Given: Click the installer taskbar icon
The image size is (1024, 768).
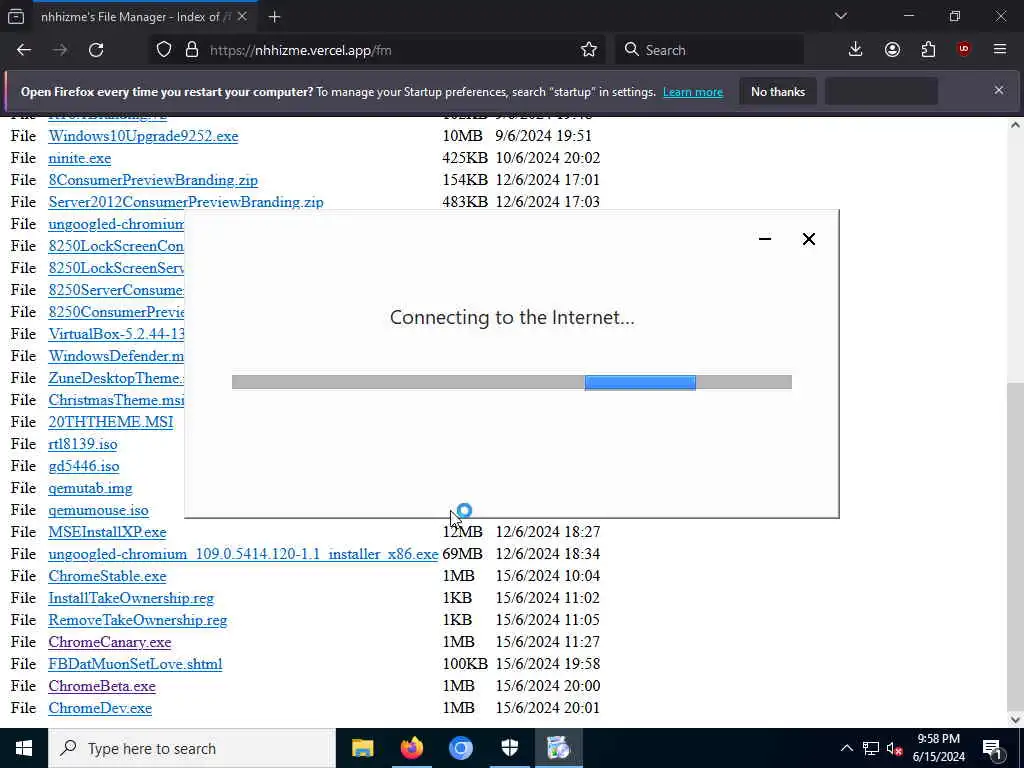Looking at the screenshot, I should [558, 748].
